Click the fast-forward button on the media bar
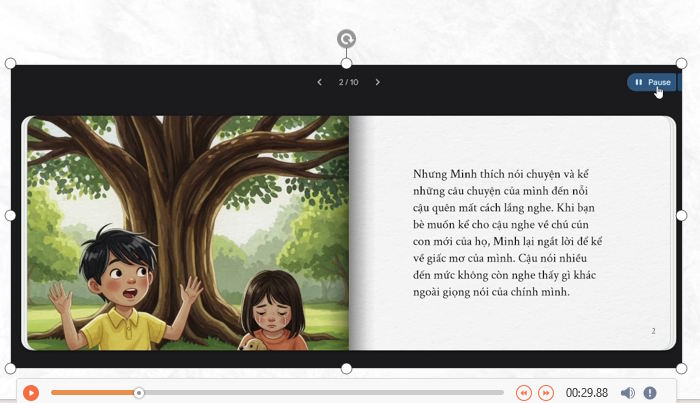 [x=546, y=393]
